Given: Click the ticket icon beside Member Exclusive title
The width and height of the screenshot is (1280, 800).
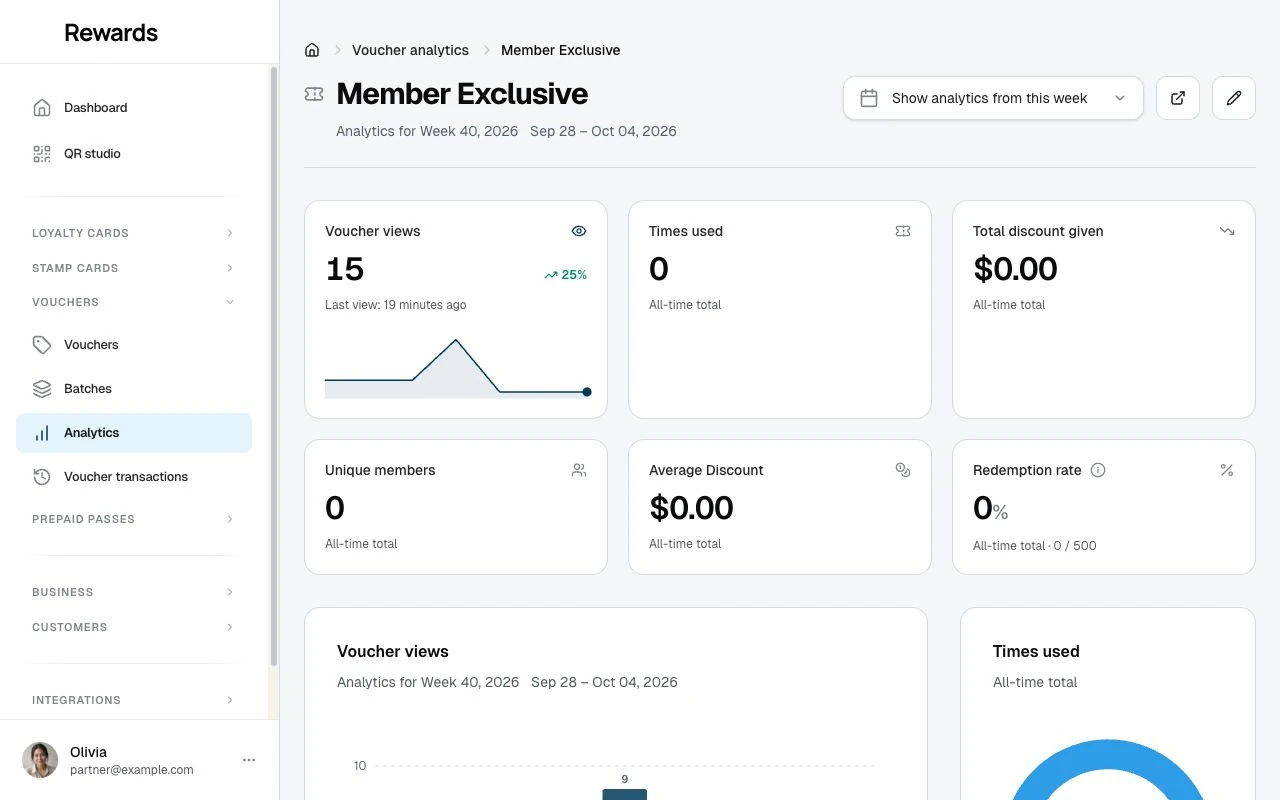Looking at the screenshot, I should tap(314, 94).
